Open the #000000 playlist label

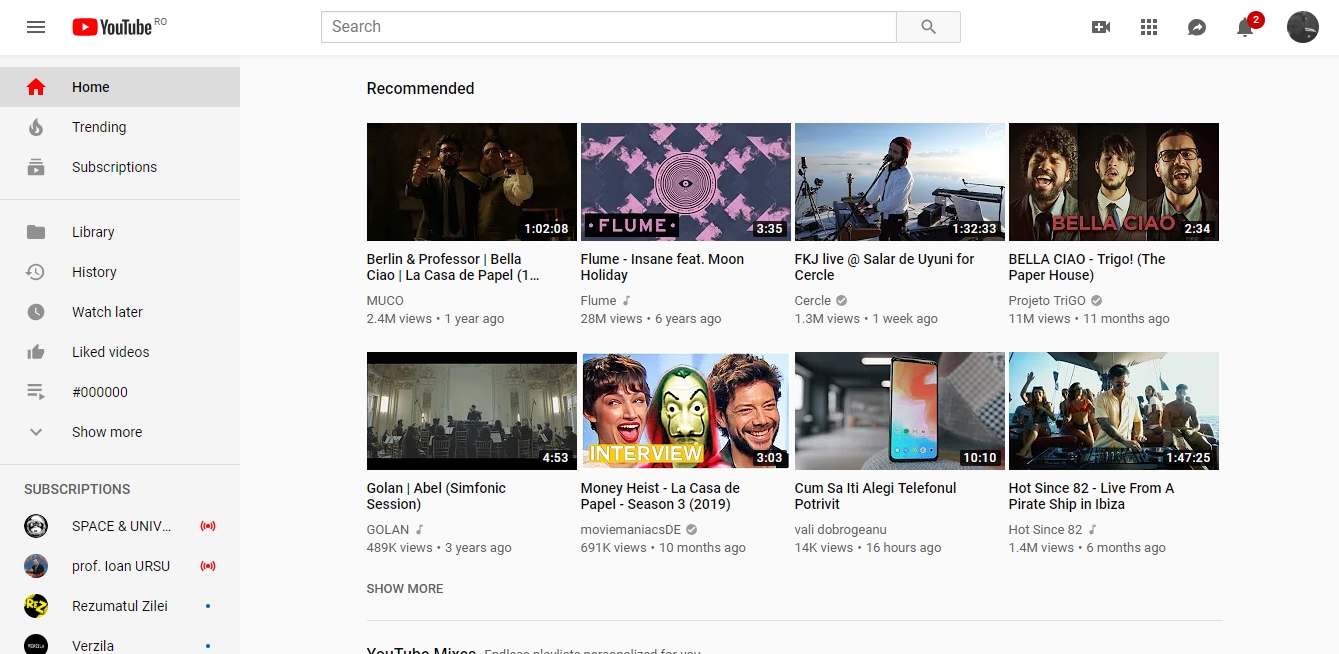pos(100,392)
